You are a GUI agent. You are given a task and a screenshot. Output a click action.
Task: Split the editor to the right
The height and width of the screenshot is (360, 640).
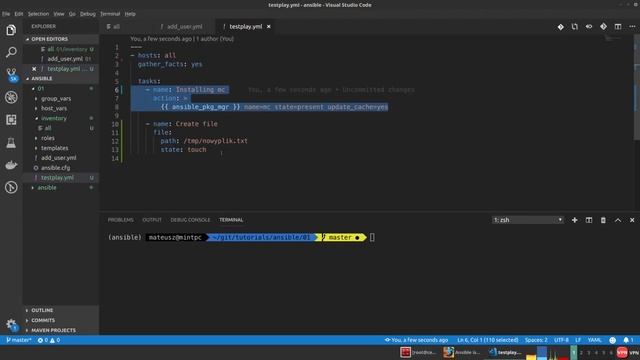point(618,27)
